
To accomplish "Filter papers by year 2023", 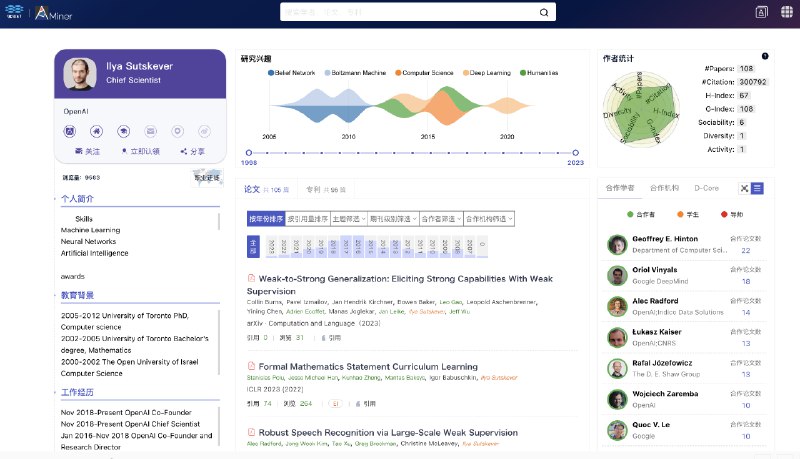I will [x=271, y=246].
